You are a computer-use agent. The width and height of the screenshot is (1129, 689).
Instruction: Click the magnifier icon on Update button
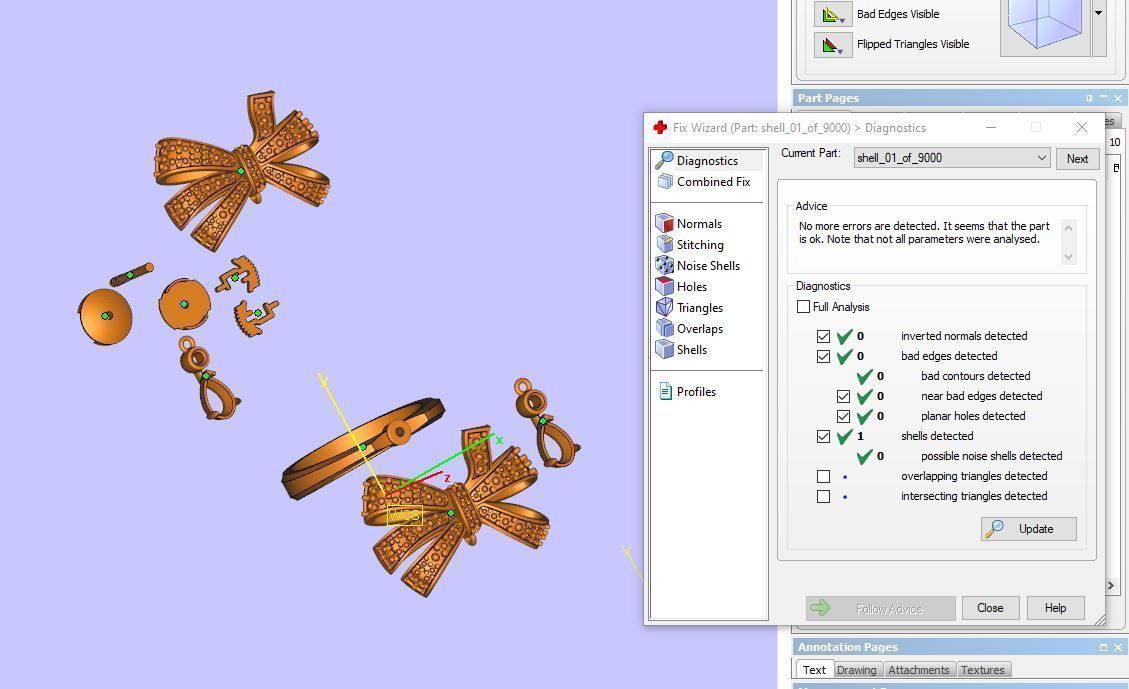[x=994, y=528]
